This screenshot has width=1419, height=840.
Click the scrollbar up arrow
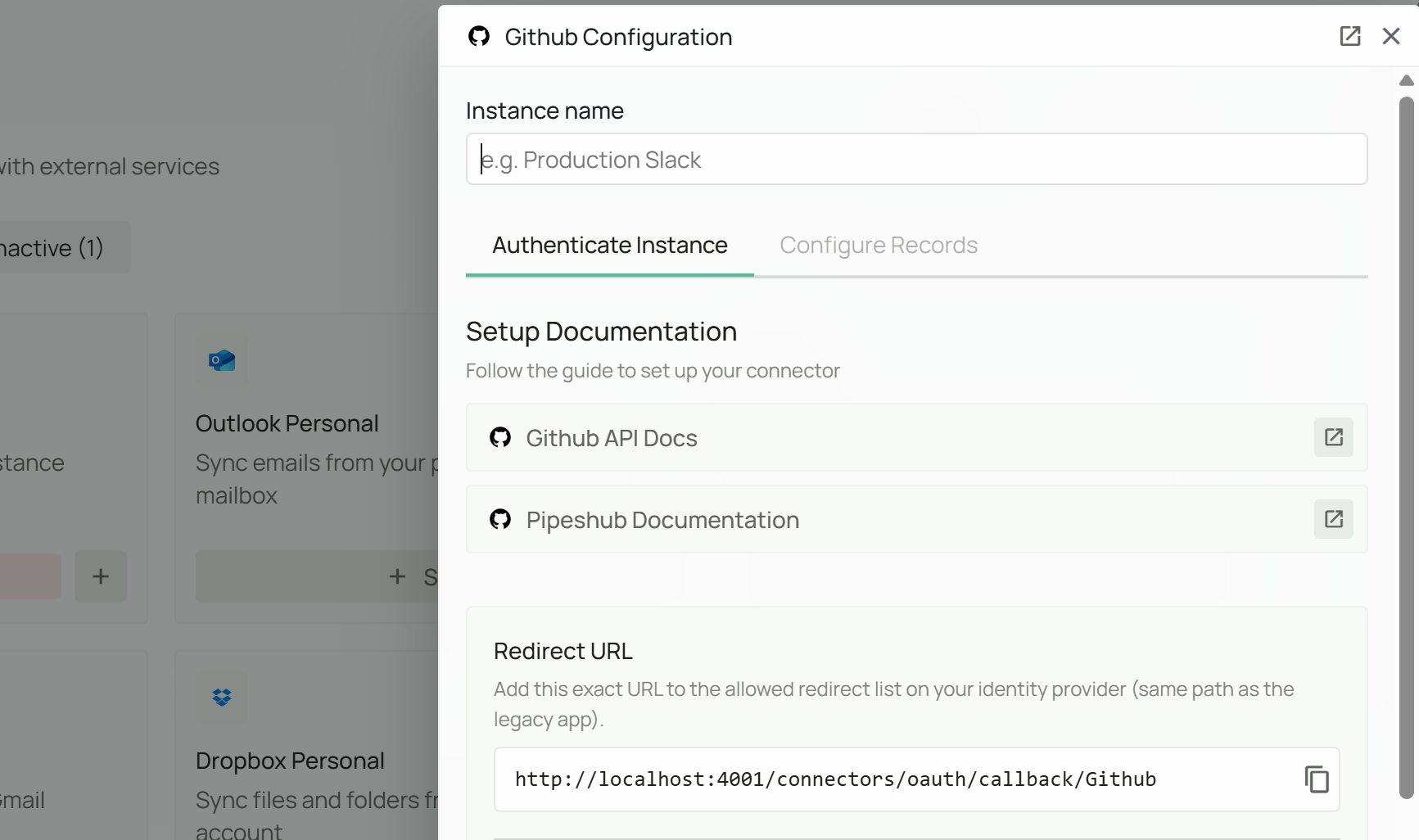pos(1406,80)
